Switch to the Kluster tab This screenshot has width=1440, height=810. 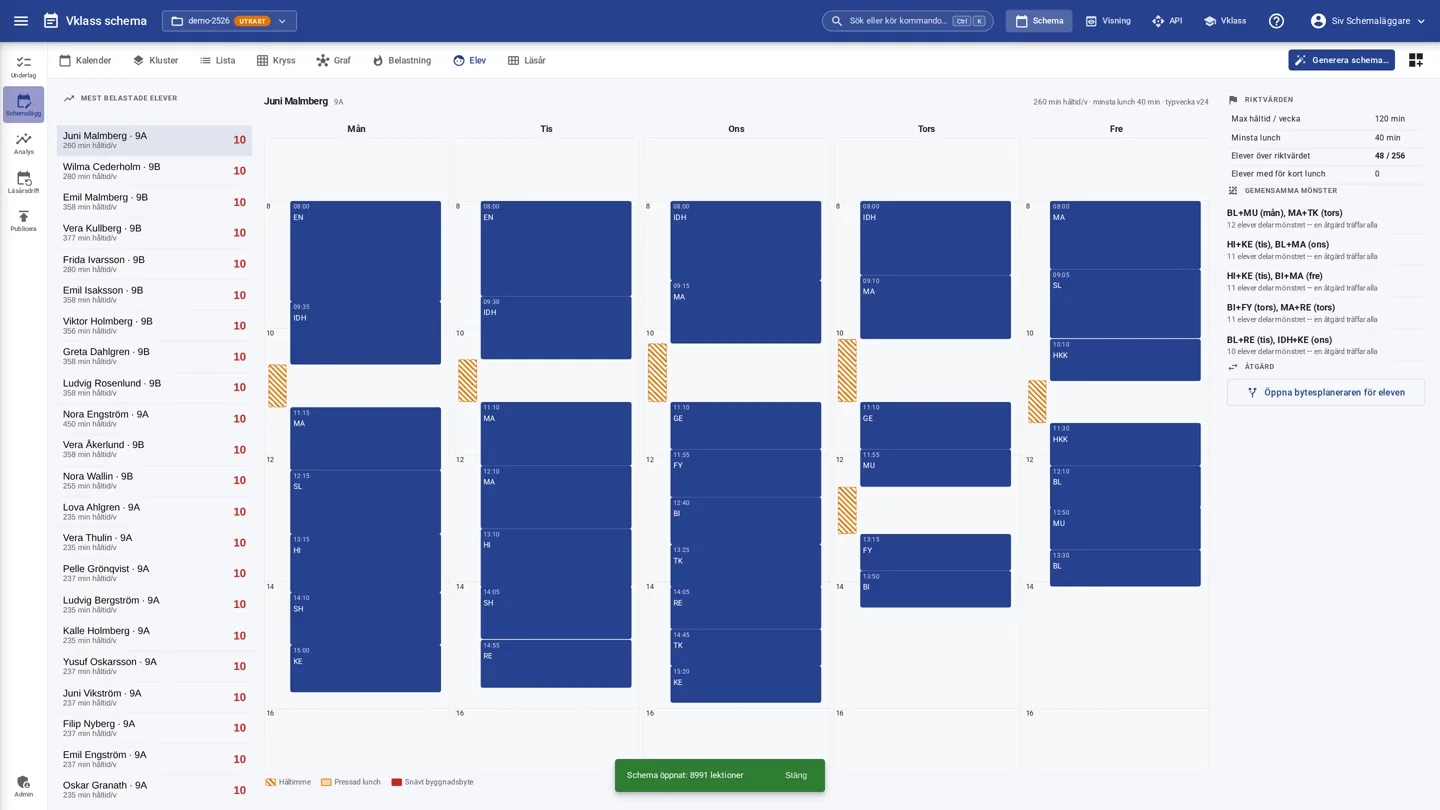155,60
